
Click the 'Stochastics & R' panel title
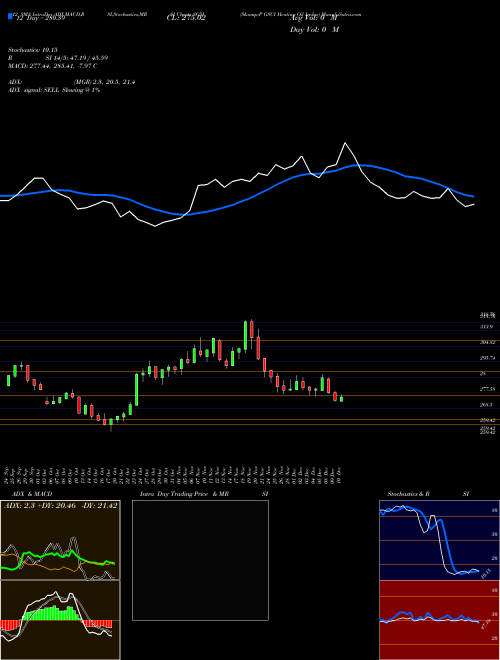[x=409, y=494]
